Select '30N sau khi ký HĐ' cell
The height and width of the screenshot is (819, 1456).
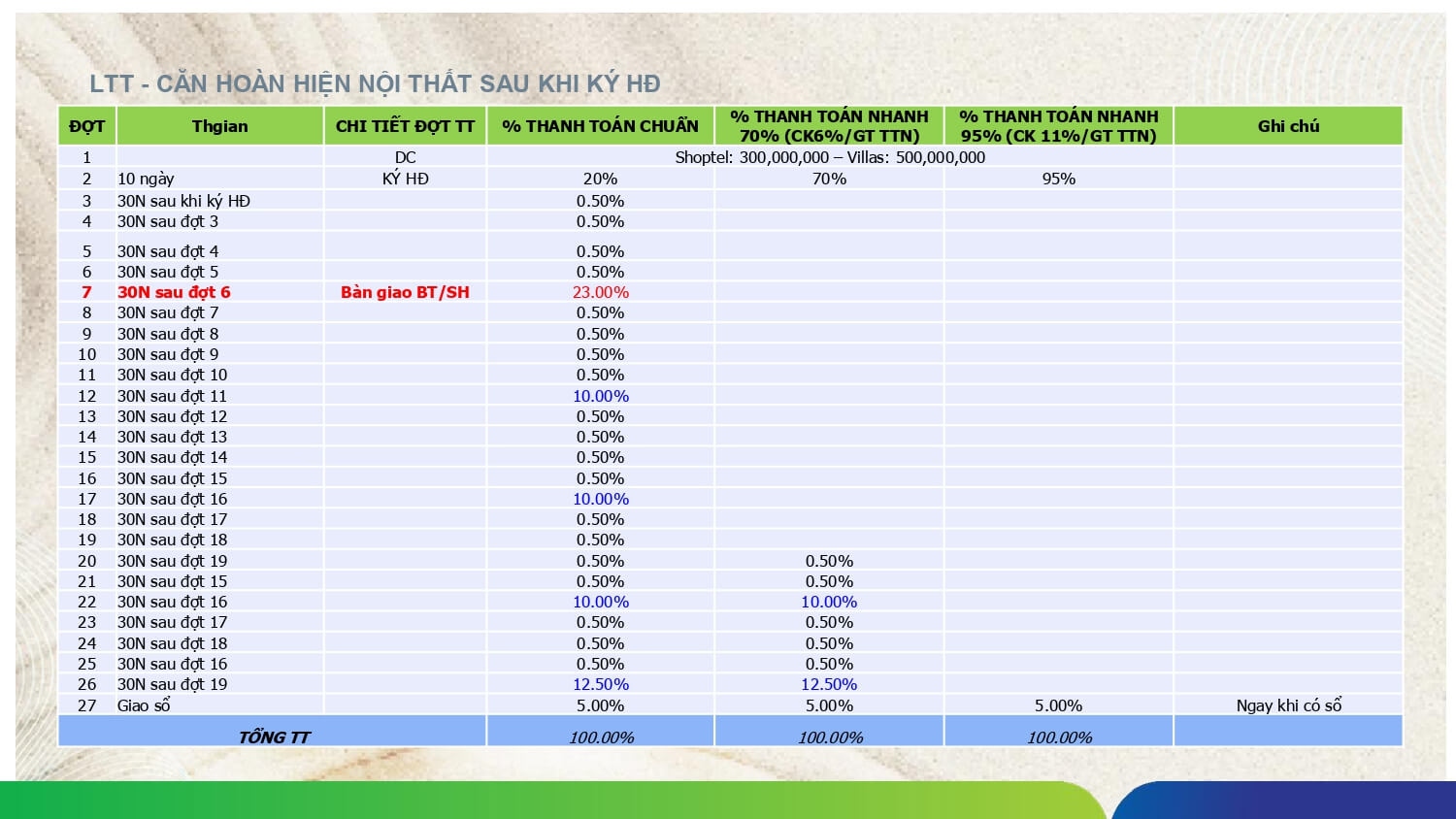click(x=220, y=201)
